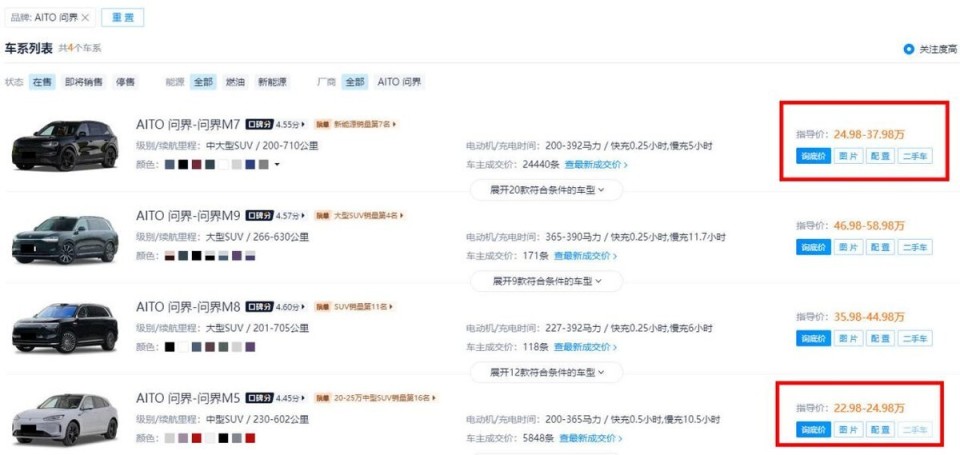Open the SUV销量第11名 ranking badge
Image resolution: width=960 pixels, height=455 pixels.
click(x=354, y=306)
